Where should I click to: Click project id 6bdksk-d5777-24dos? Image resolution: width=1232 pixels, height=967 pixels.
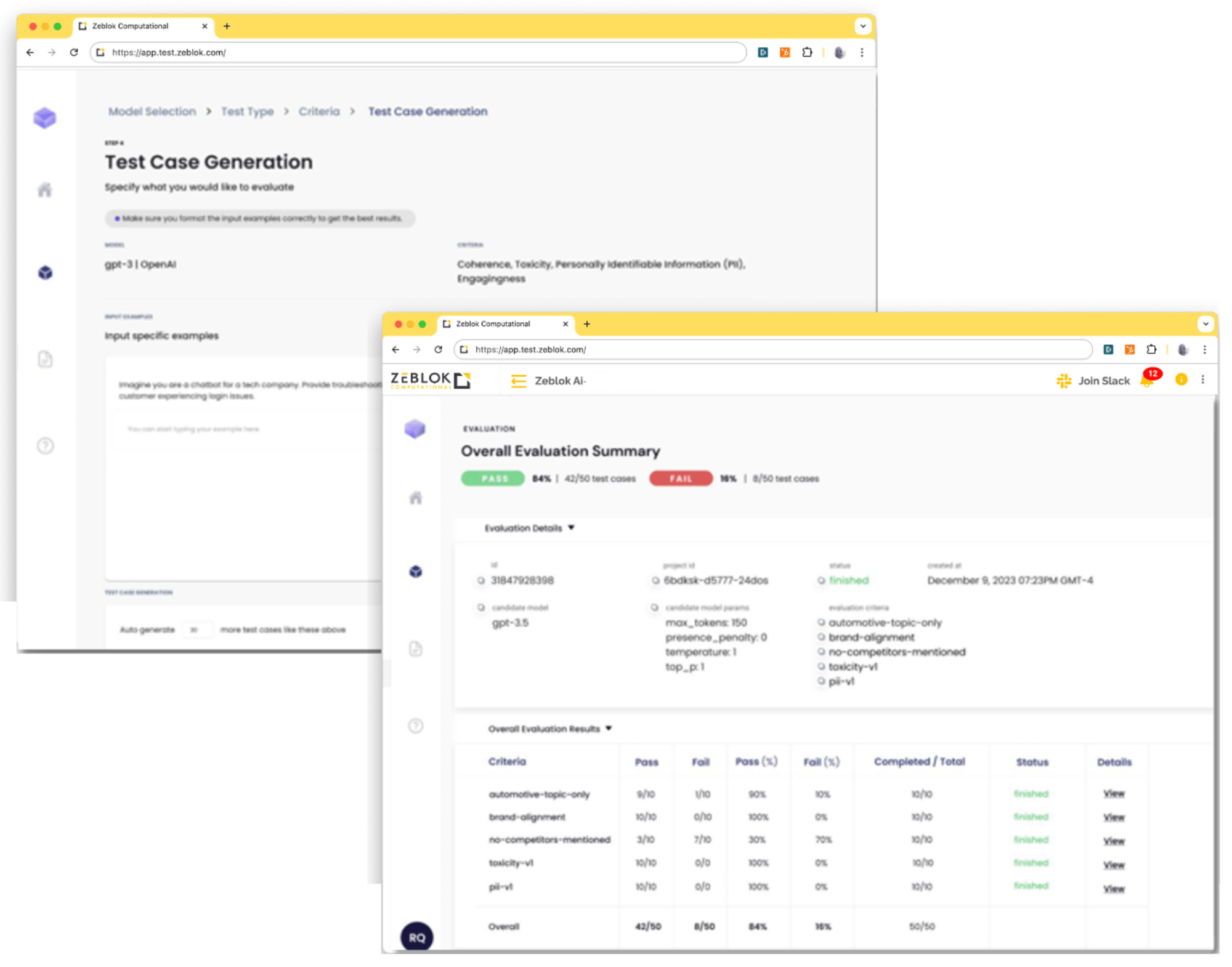coord(716,580)
